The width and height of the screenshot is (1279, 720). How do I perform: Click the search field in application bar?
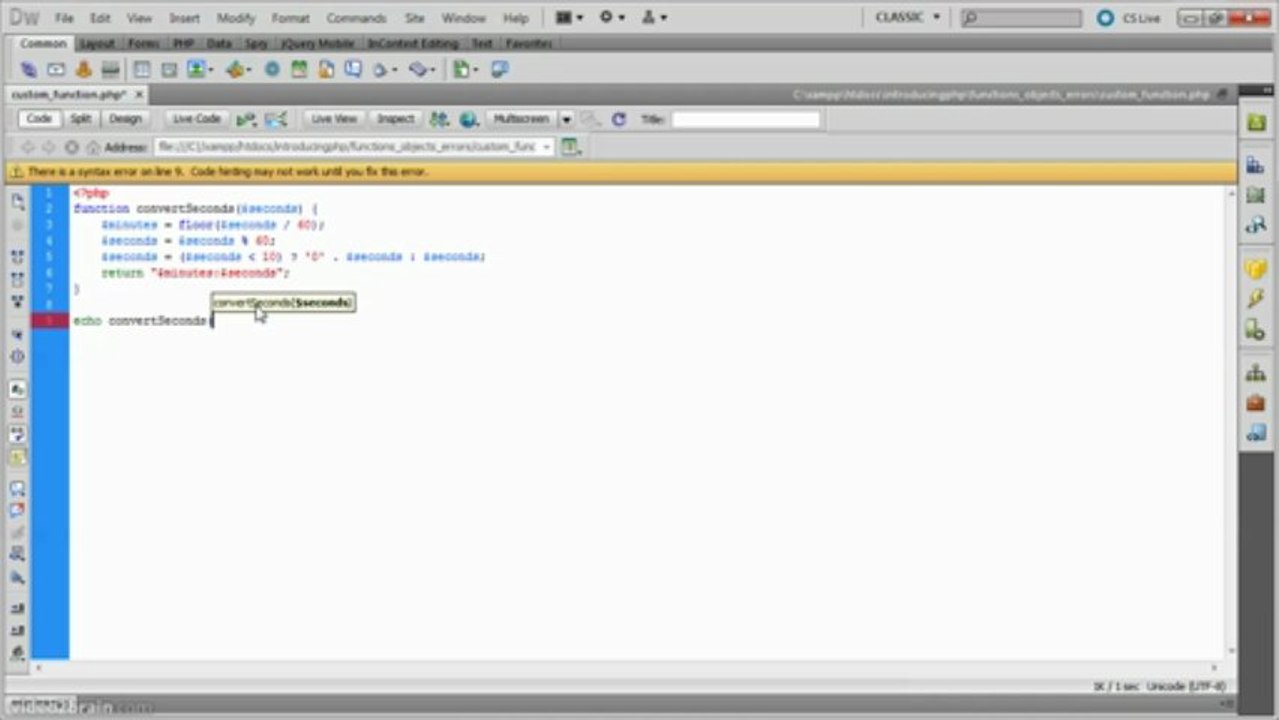pyautogui.click(x=1021, y=18)
